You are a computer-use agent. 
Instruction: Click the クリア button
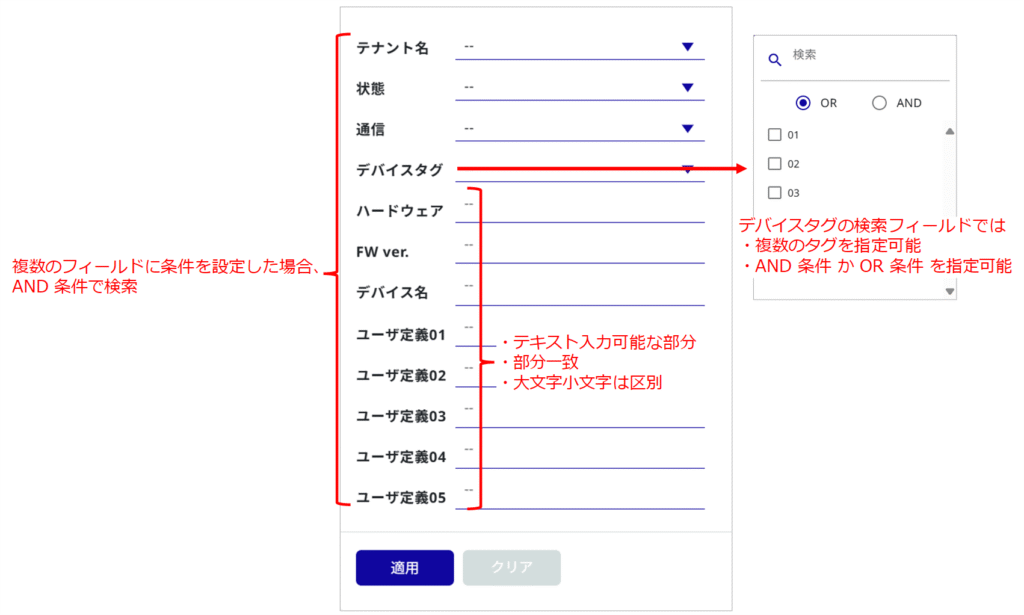click(x=512, y=567)
